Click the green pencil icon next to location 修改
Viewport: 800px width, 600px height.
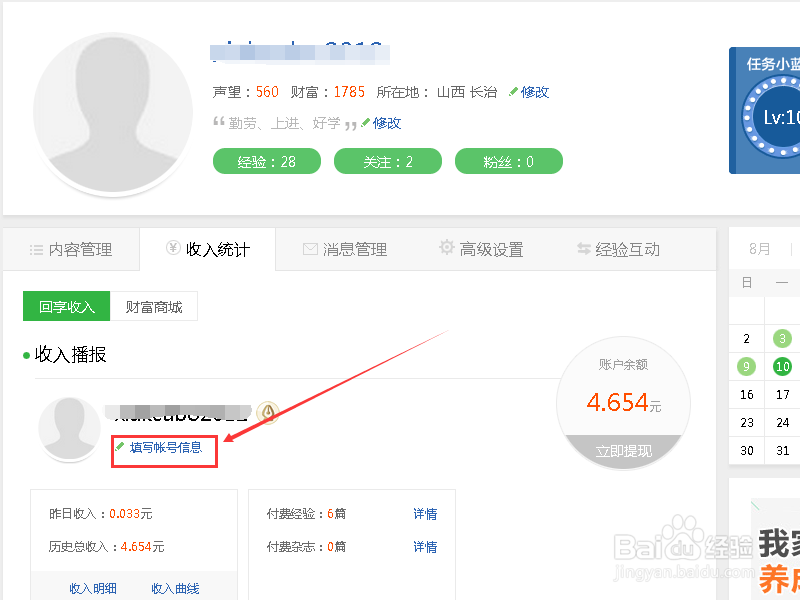pos(513,92)
